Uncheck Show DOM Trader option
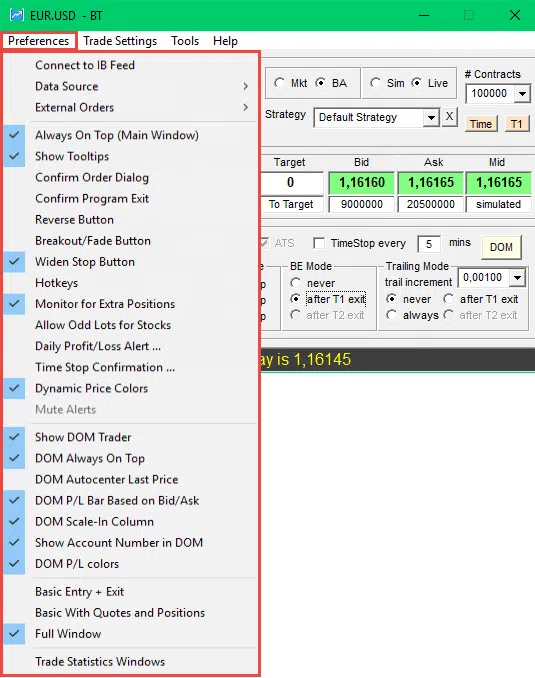Viewport: 535px width, 678px height. pos(14,437)
